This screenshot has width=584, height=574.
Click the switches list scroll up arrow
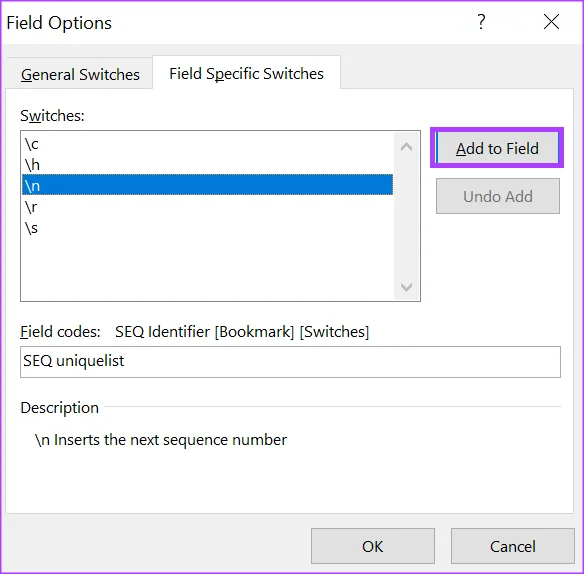pyautogui.click(x=406, y=147)
